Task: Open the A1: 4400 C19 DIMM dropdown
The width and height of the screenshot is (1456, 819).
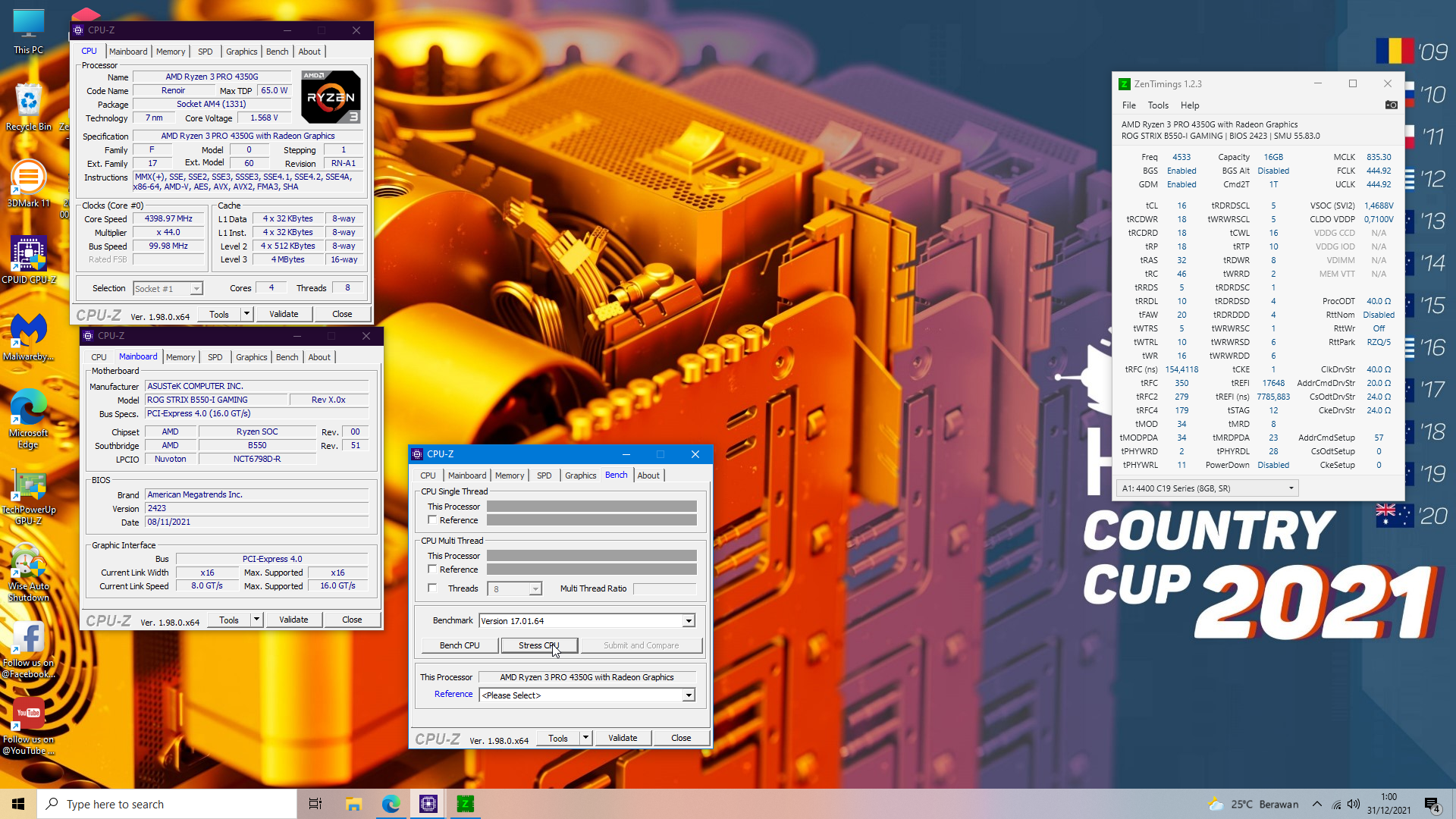Action: (x=1207, y=488)
